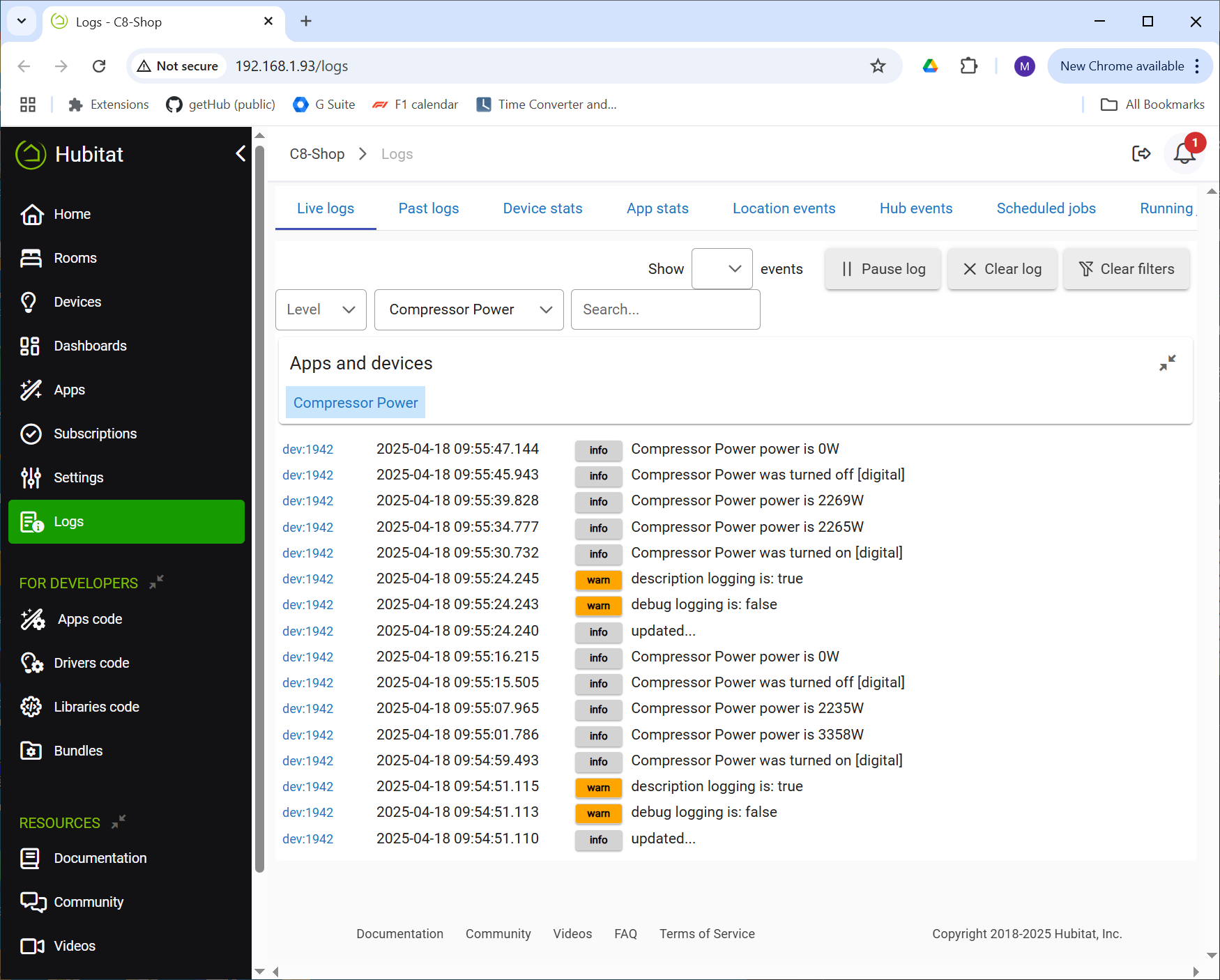Click the C8-Shop breadcrumb
The height and width of the screenshot is (980, 1220).
pyautogui.click(x=317, y=154)
